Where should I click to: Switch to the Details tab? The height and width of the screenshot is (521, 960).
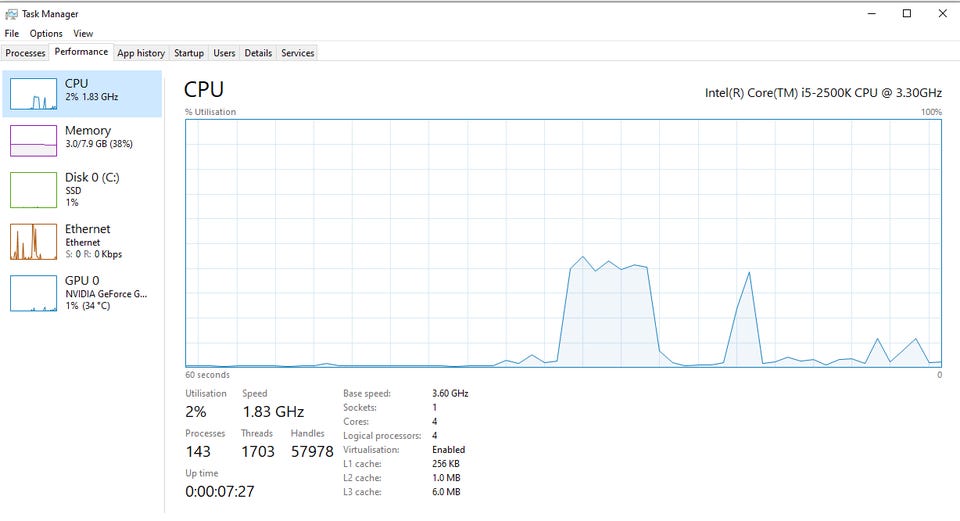click(x=258, y=53)
